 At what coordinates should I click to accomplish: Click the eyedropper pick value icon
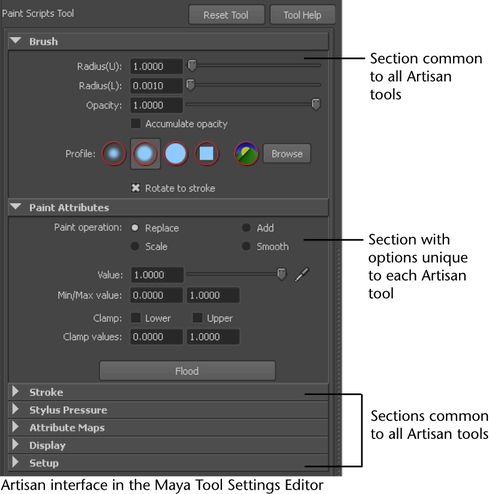(302, 274)
